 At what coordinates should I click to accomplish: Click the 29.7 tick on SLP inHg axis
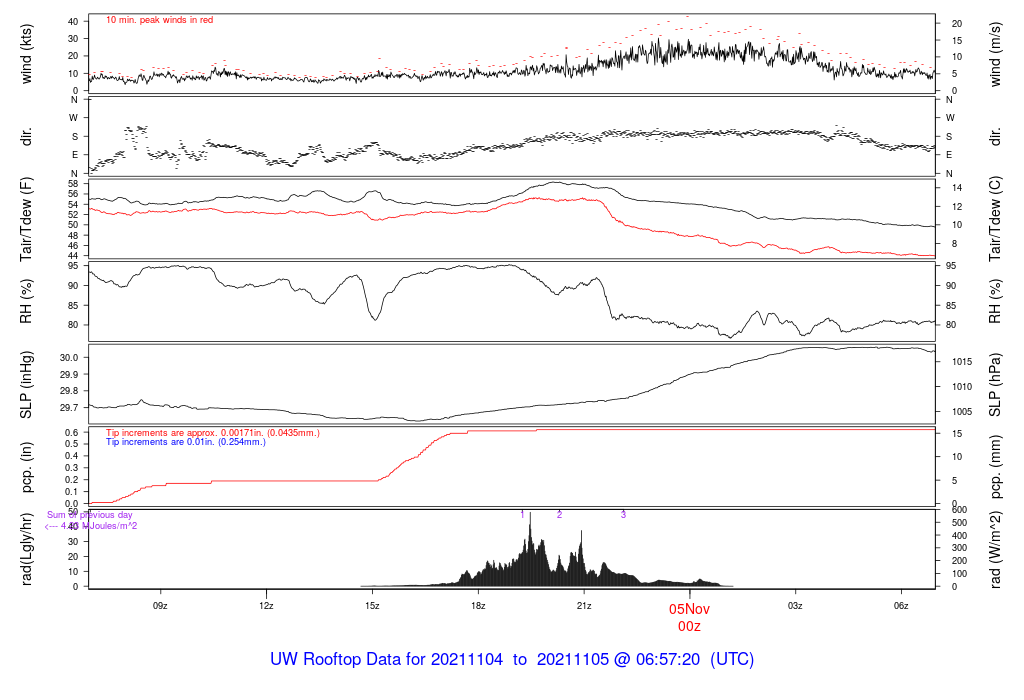click(x=69, y=407)
